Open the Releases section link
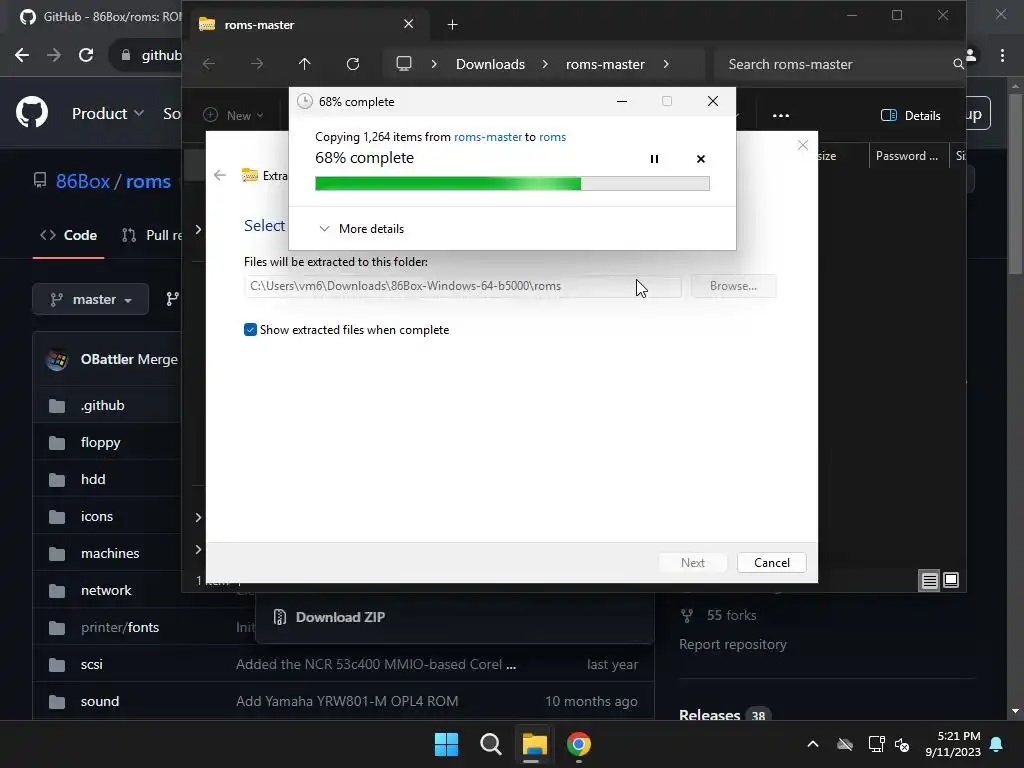The image size is (1024, 768). 709,715
